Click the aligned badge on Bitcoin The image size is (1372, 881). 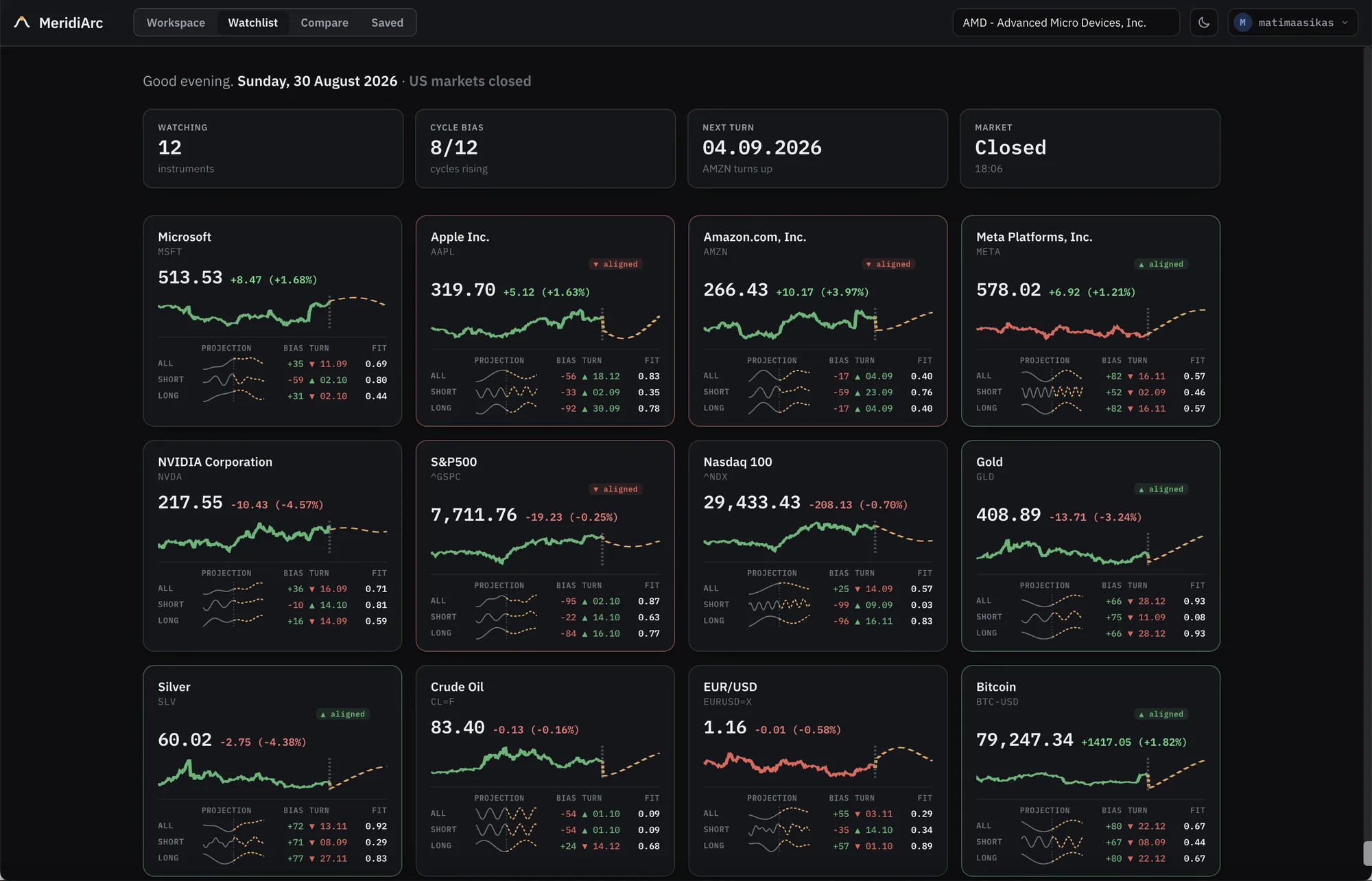[x=1161, y=714]
